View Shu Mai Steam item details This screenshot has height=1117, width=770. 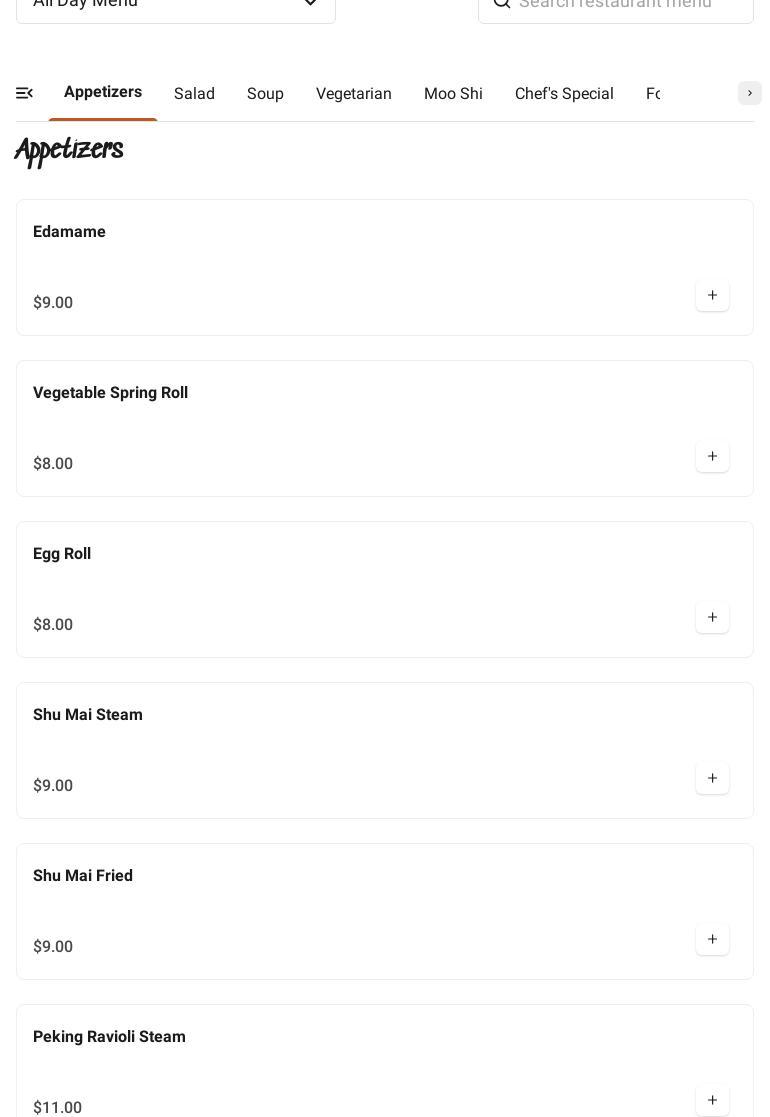coord(385,750)
